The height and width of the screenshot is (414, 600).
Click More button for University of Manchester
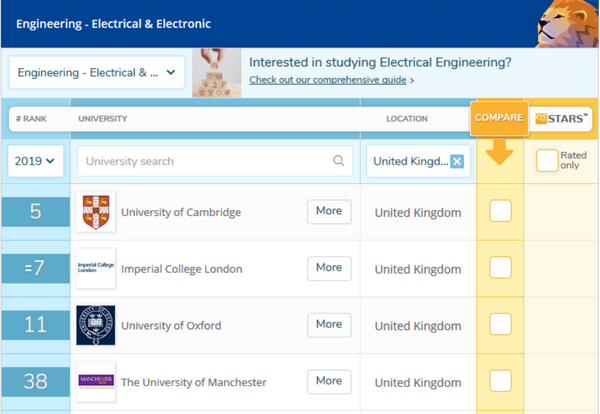pos(329,381)
